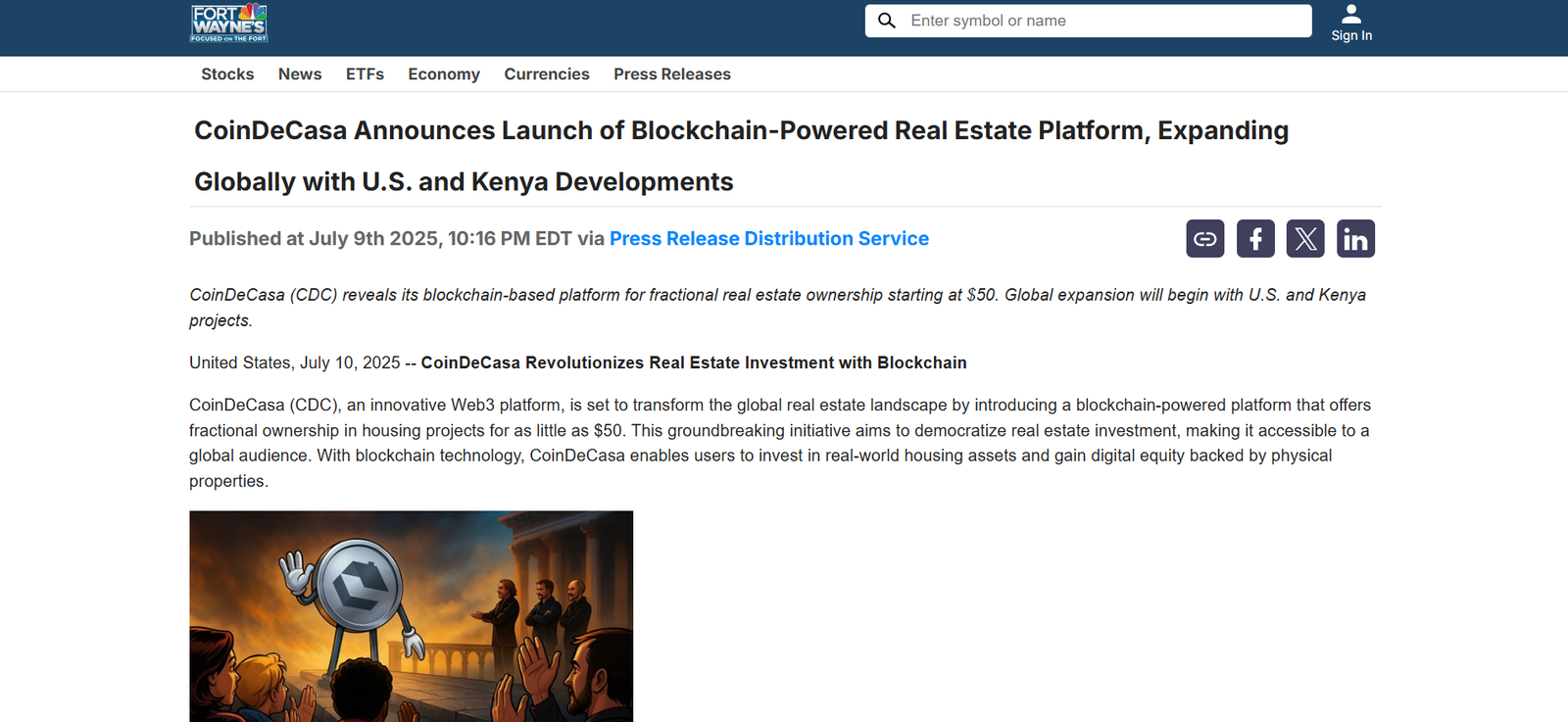Navigate to Press Releases
The width and height of the screenshot is (1568, 722).
pyautogui.click(x=671, y=74)
